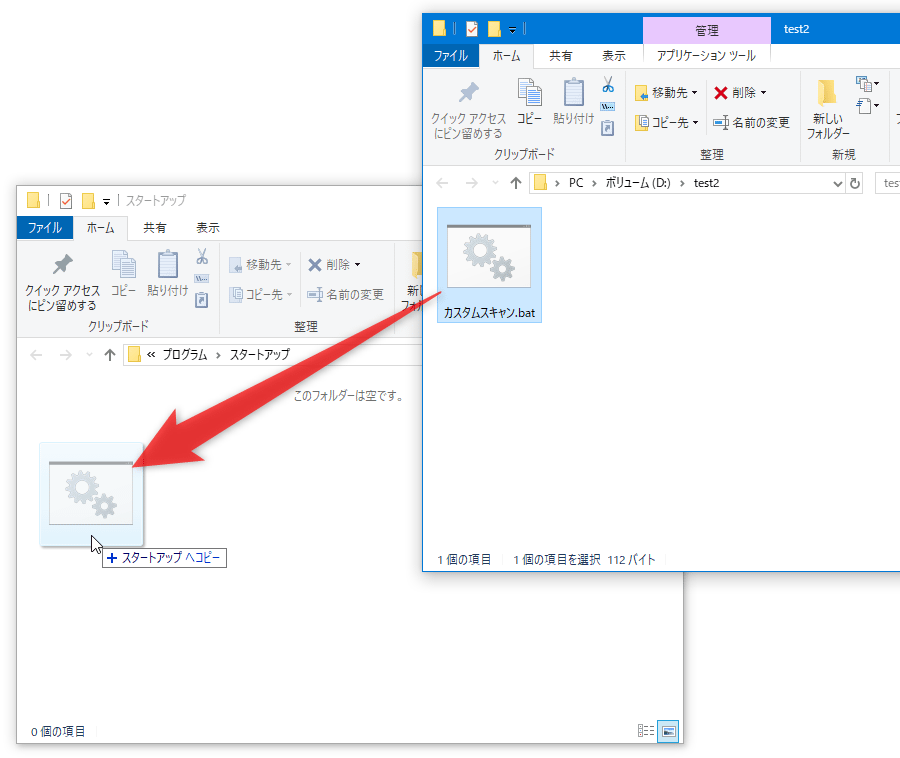Click Rename button in Startup window
This screenshot has width=900, height=758.
(346, 294)
